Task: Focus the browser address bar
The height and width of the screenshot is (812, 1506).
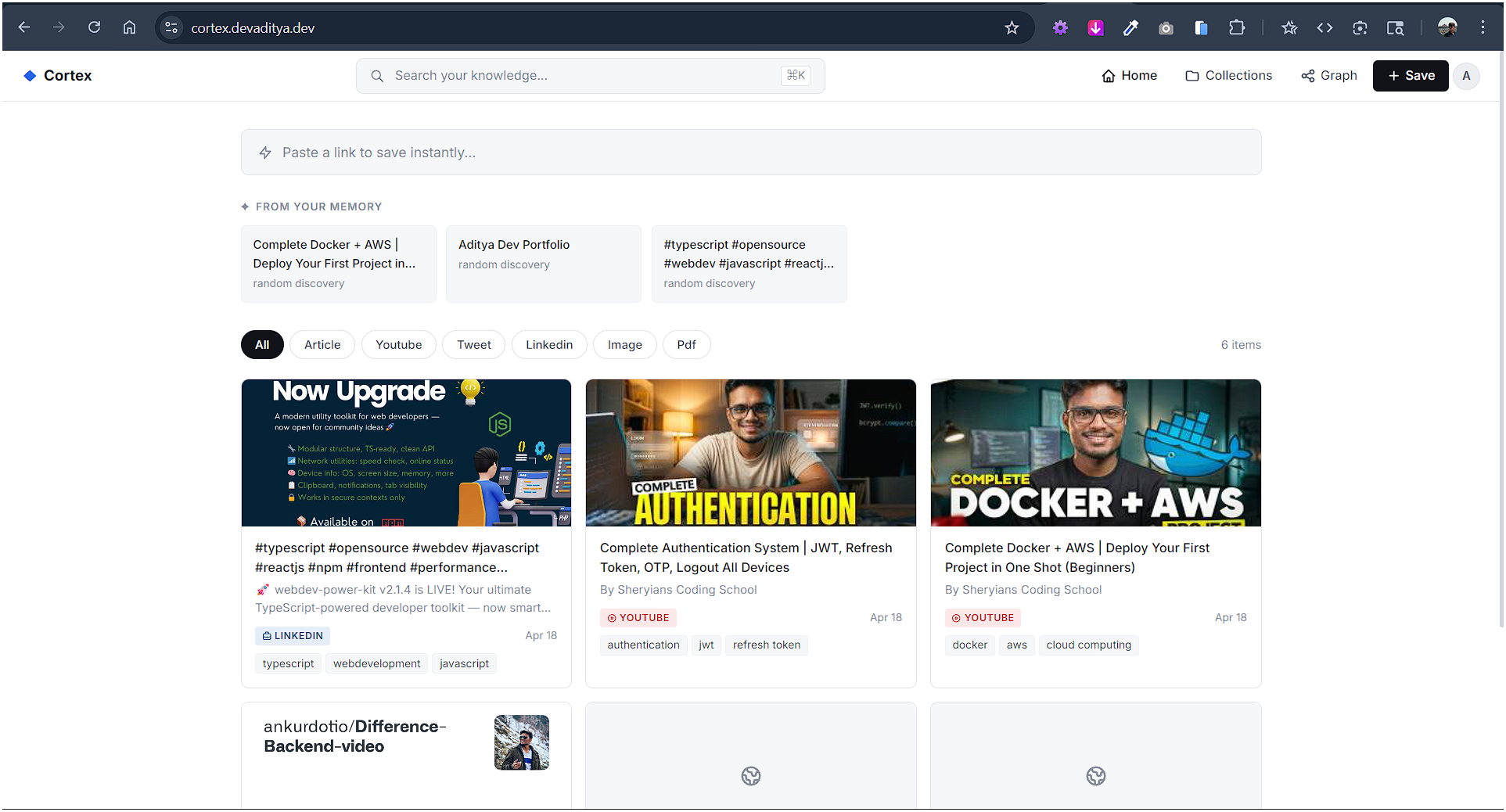Action: click(x=595, y=27)
